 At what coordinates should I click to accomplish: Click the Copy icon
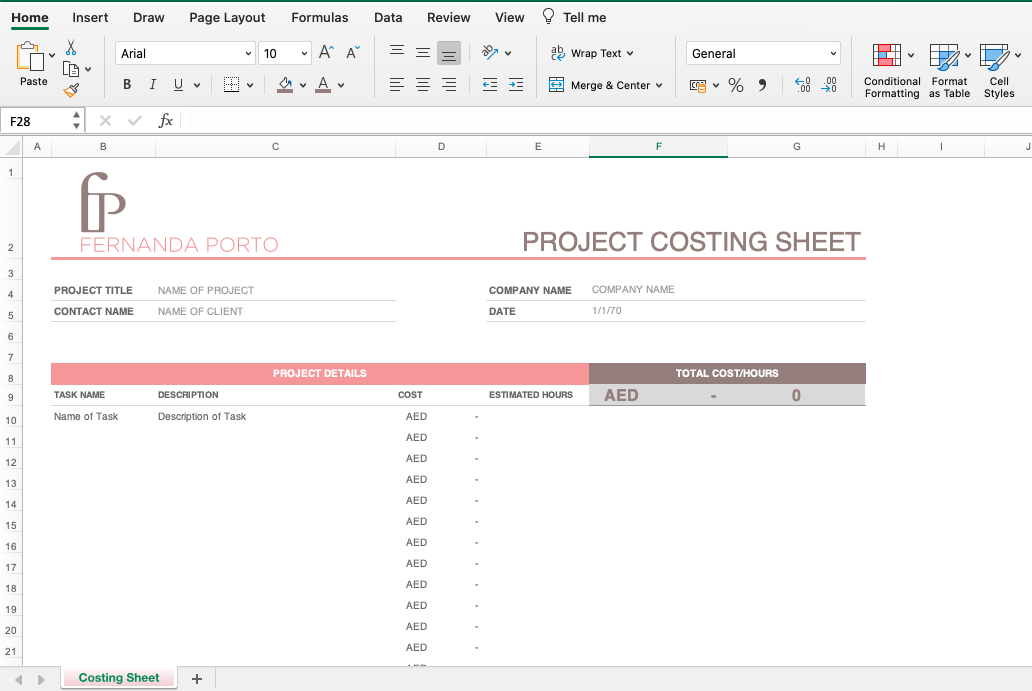71,69
